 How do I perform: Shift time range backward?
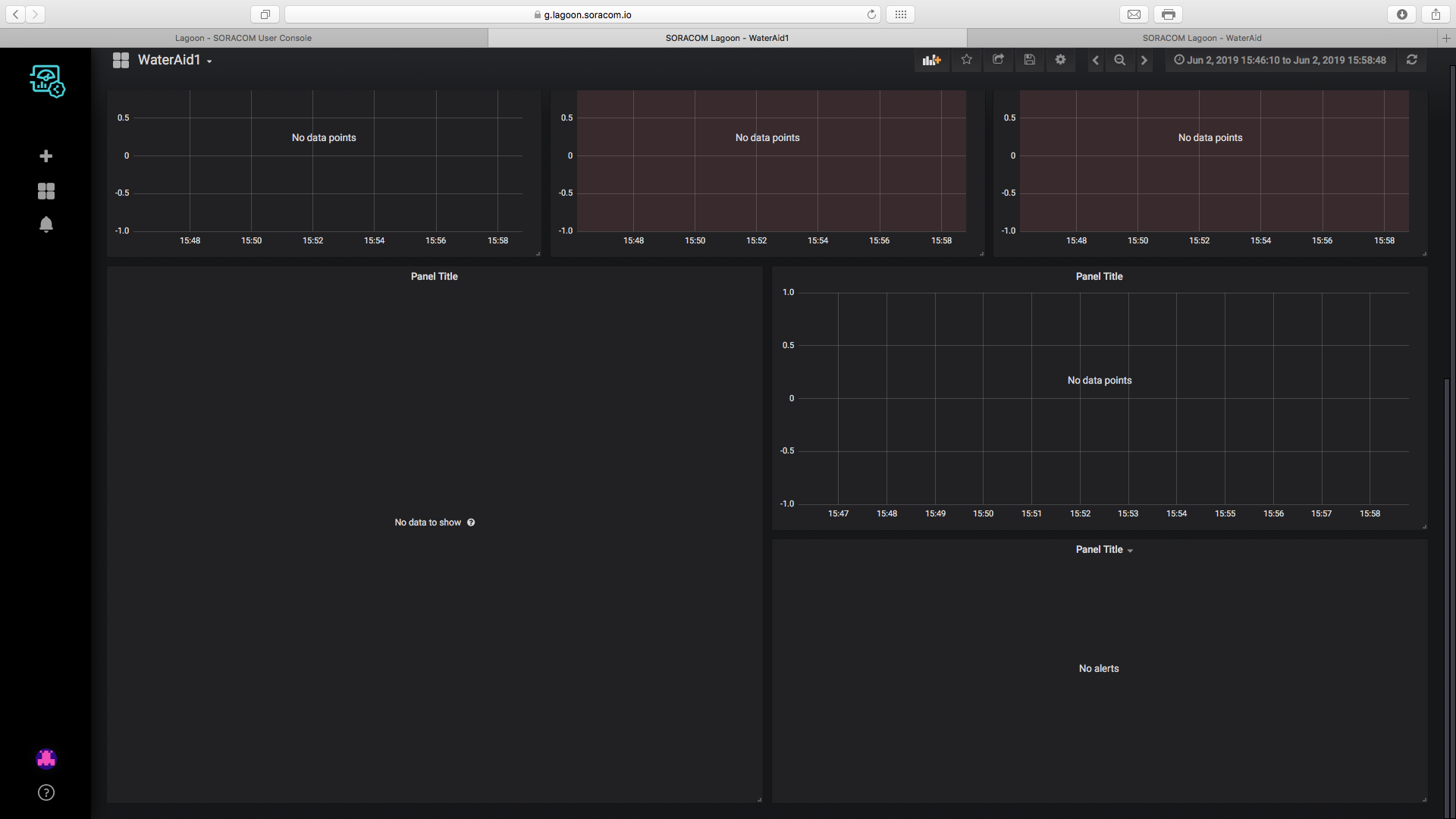coord(1095,60)
